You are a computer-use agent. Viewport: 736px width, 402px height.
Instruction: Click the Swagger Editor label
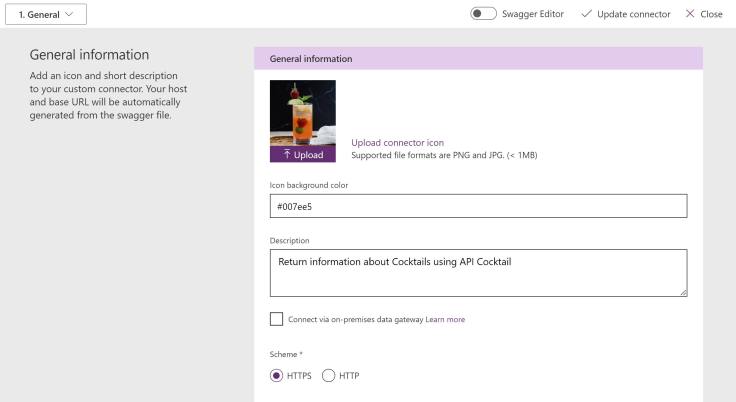533,14
